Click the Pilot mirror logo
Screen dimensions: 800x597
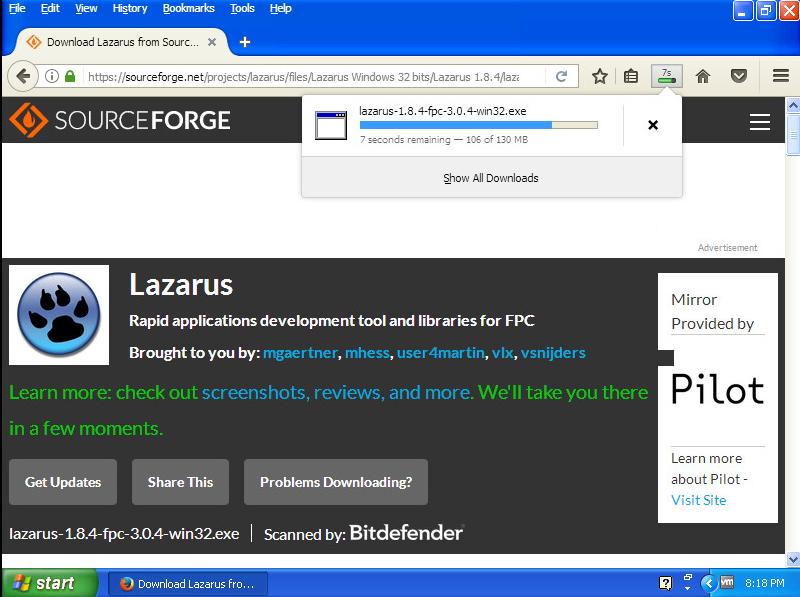[717, 389]
